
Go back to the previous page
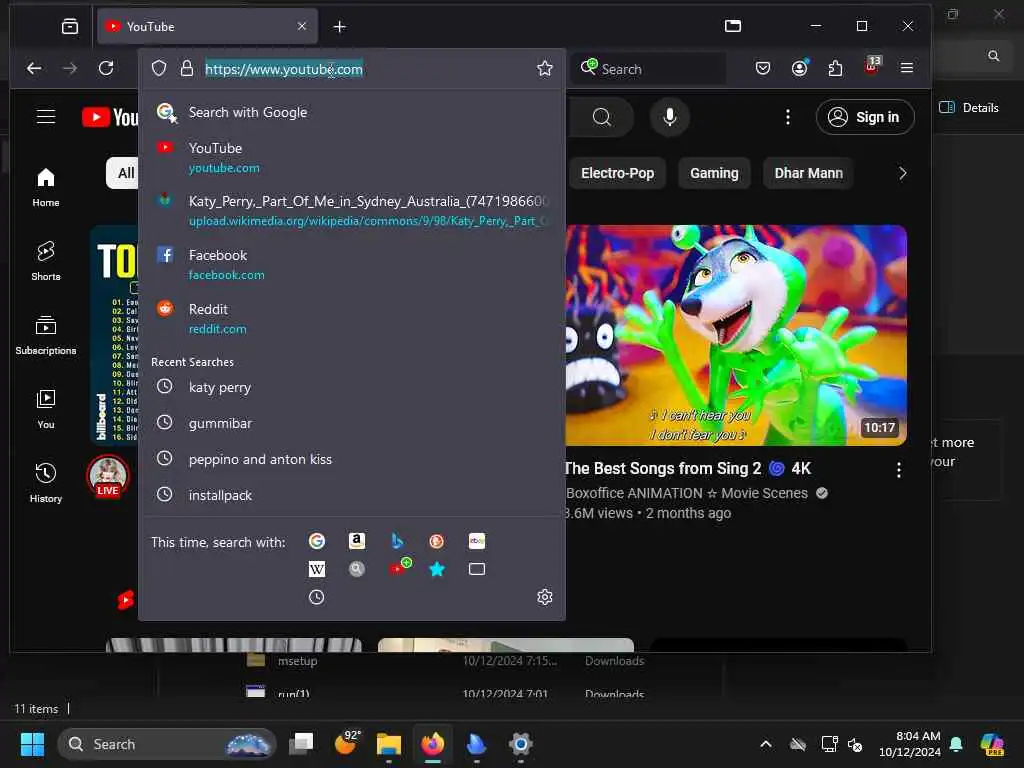pyautogui.click(x=34, y=68)
